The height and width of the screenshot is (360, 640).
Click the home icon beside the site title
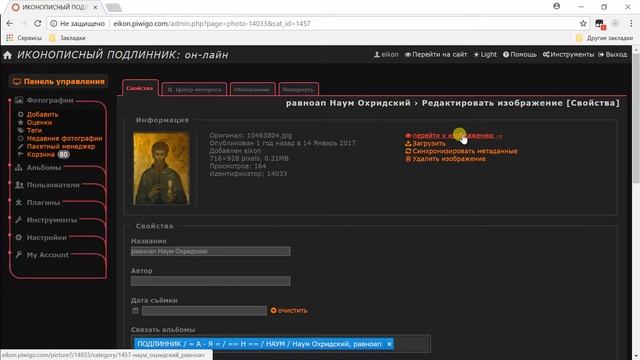7,55
